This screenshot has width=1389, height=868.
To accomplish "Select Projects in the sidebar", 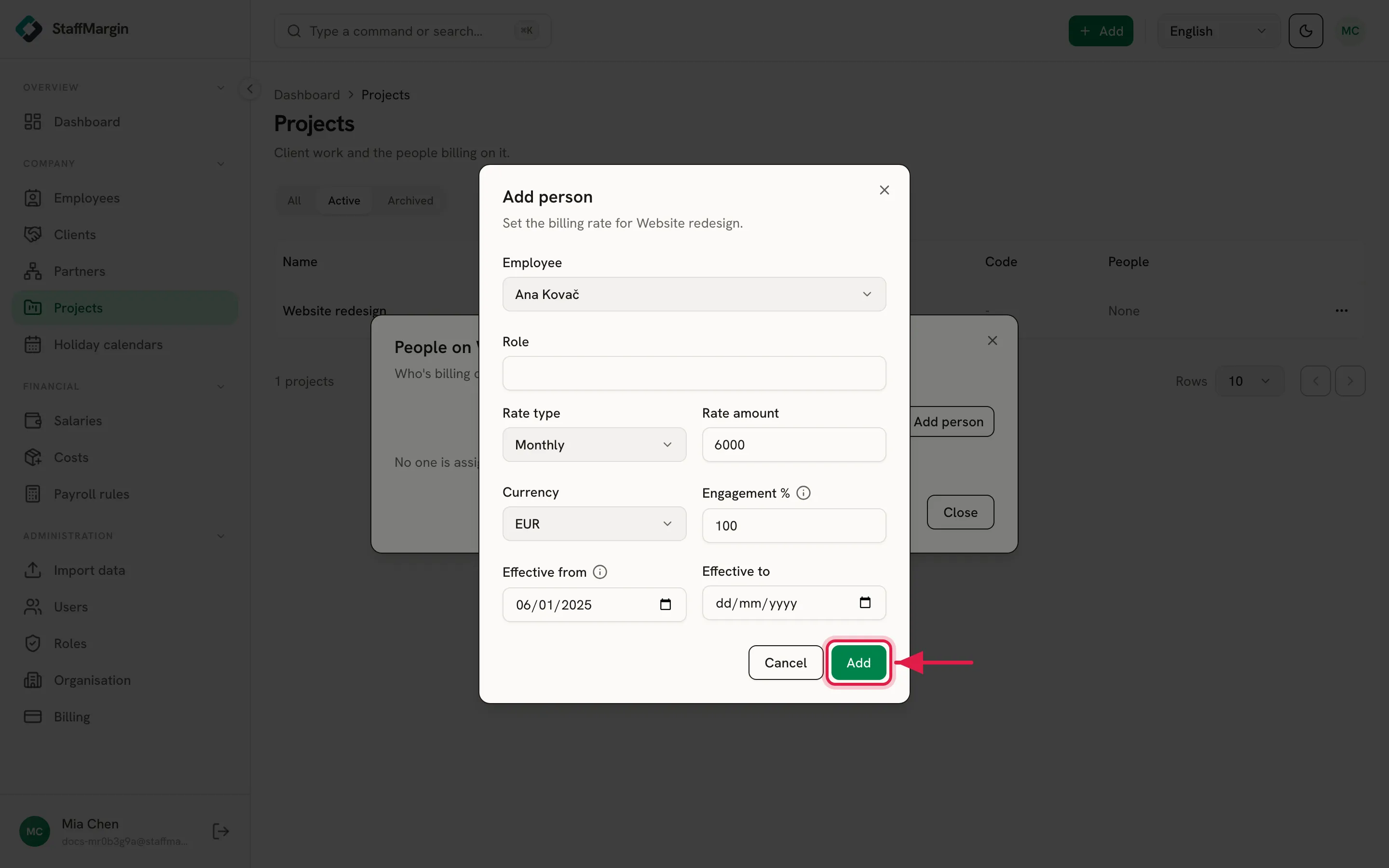I will [124, 308].
